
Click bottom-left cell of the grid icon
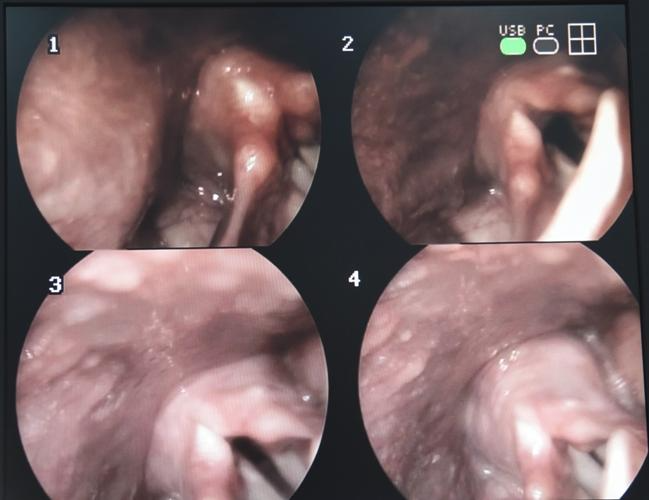pyautogui.click(x=576, y=46)
